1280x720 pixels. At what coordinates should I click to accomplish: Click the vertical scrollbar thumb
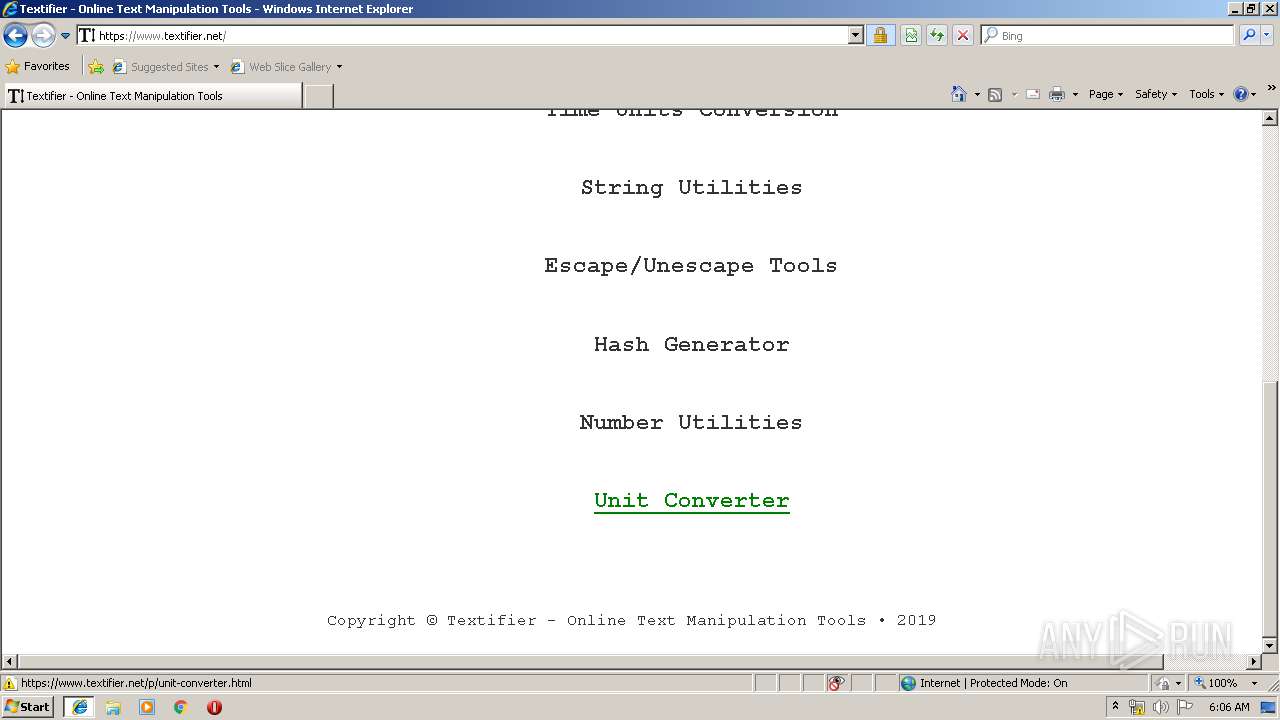1270,507
